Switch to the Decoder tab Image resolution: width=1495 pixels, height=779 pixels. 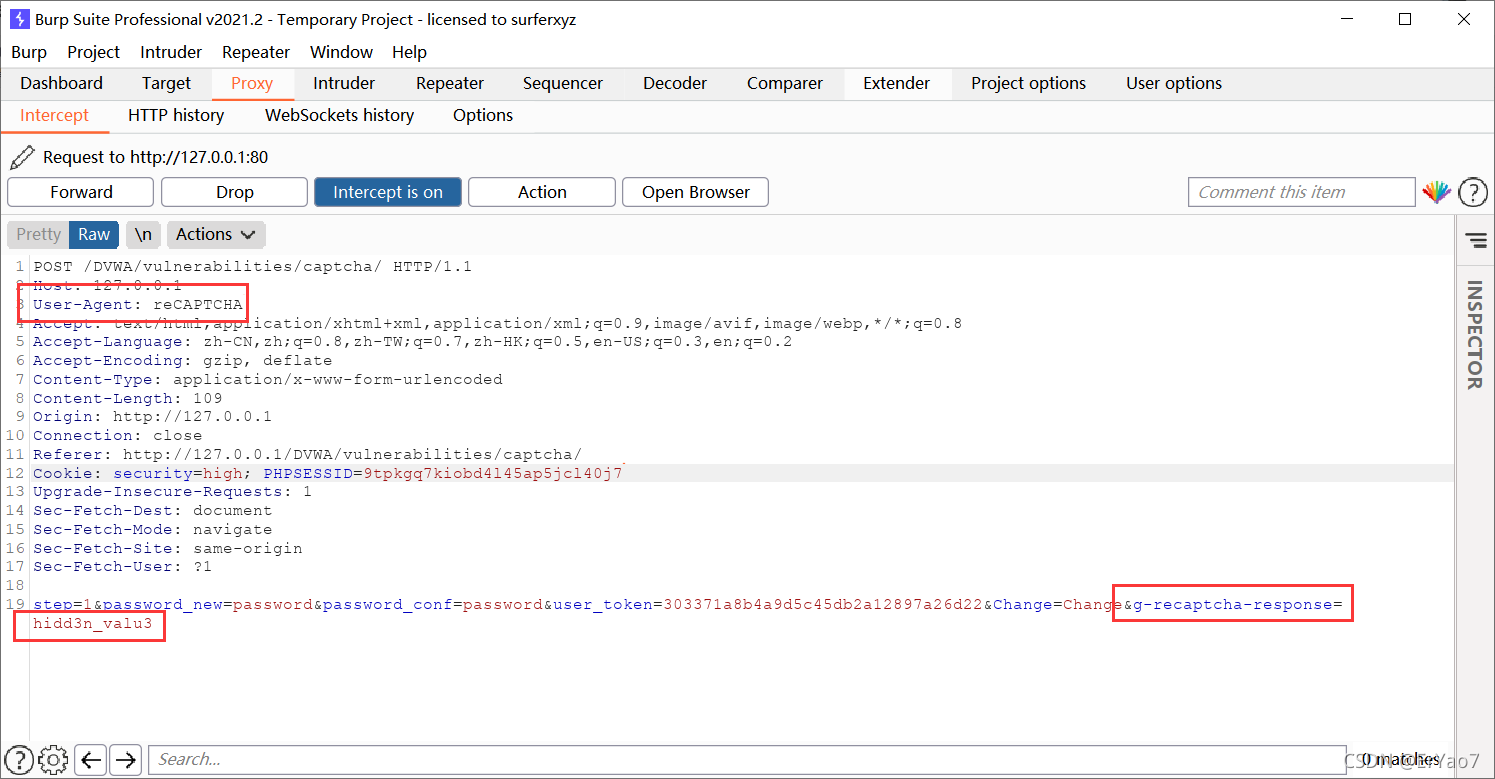(675, 83)
